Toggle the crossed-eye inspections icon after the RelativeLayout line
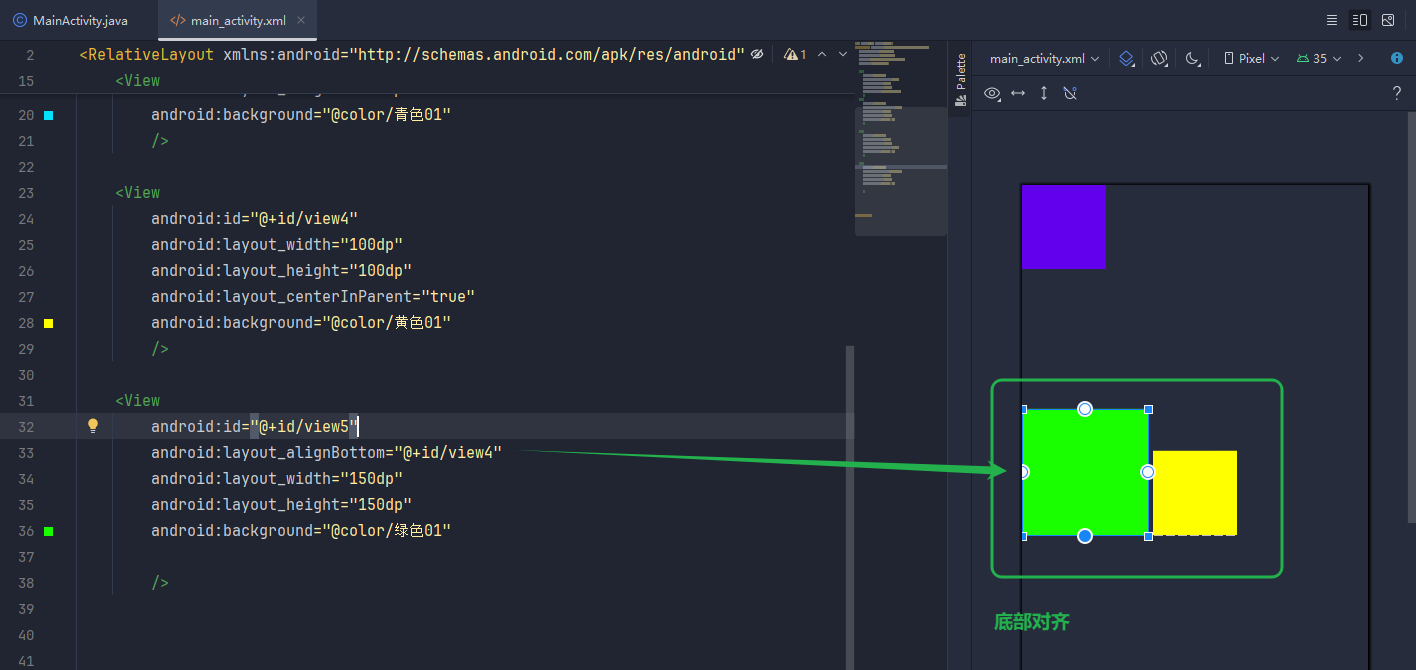This screenshot has width=1416, height=670. point(757,54)
